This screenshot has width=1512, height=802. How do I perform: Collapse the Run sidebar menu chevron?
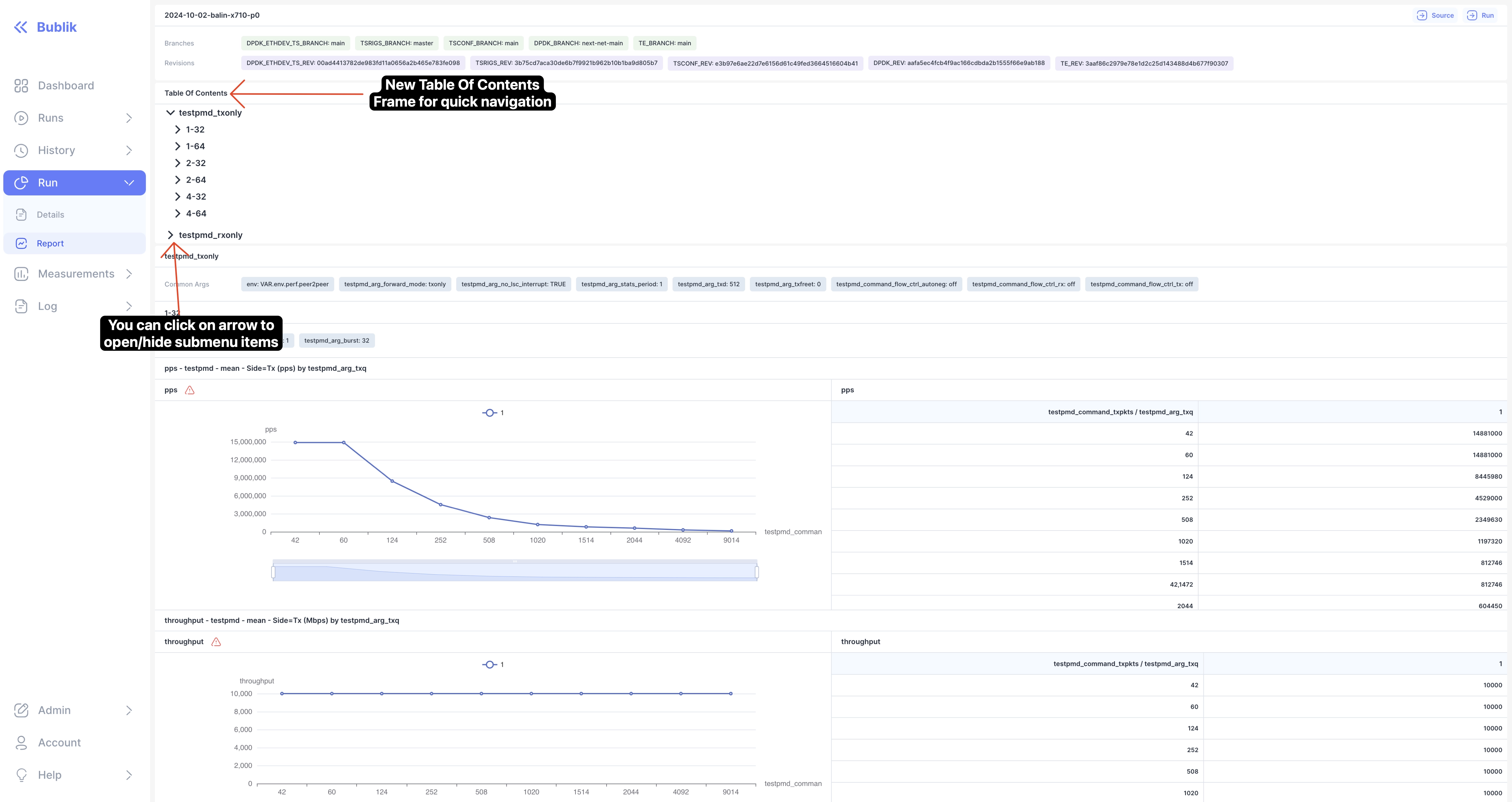pyautogui.click(x=129, y=183)
